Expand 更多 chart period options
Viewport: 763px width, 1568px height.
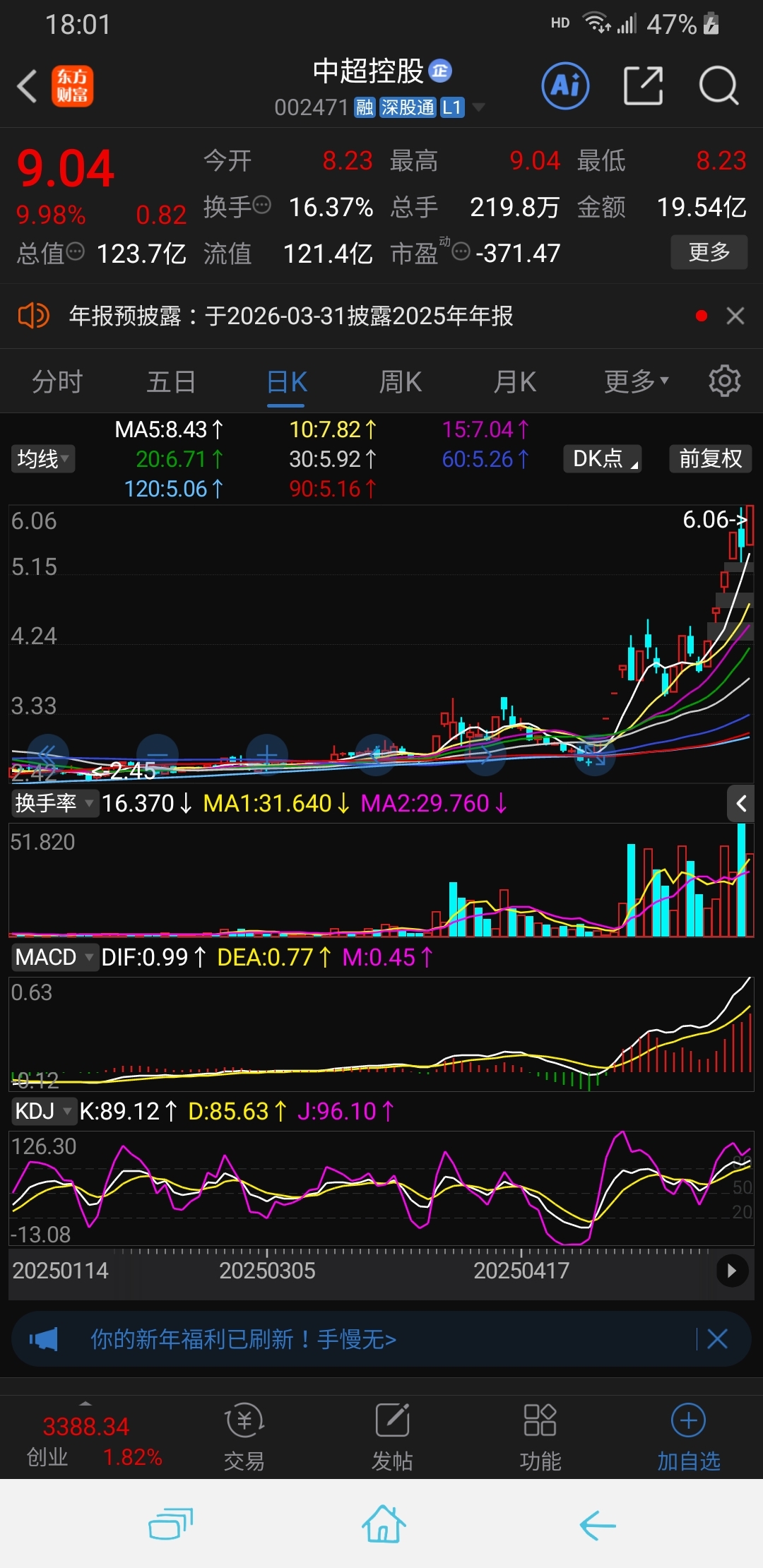click(636, 382)
